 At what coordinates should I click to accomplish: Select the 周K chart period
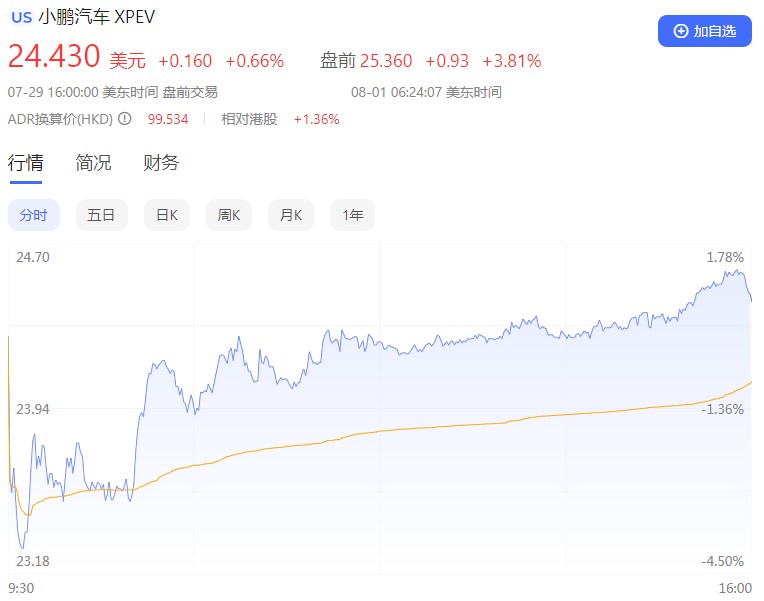point(229,215)
